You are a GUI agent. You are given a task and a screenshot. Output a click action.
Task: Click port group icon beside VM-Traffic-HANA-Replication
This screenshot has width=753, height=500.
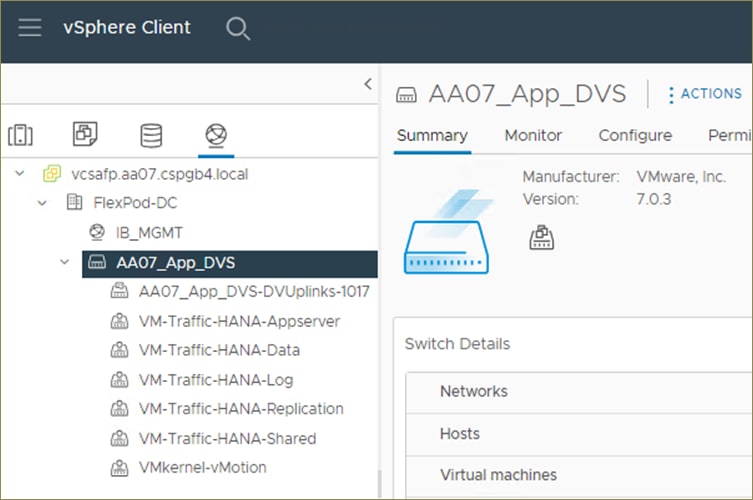(x=120, y=409)
